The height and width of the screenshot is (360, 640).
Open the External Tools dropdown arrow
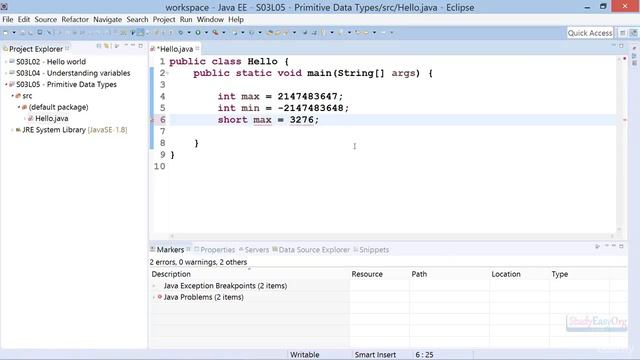coord(224,33)
